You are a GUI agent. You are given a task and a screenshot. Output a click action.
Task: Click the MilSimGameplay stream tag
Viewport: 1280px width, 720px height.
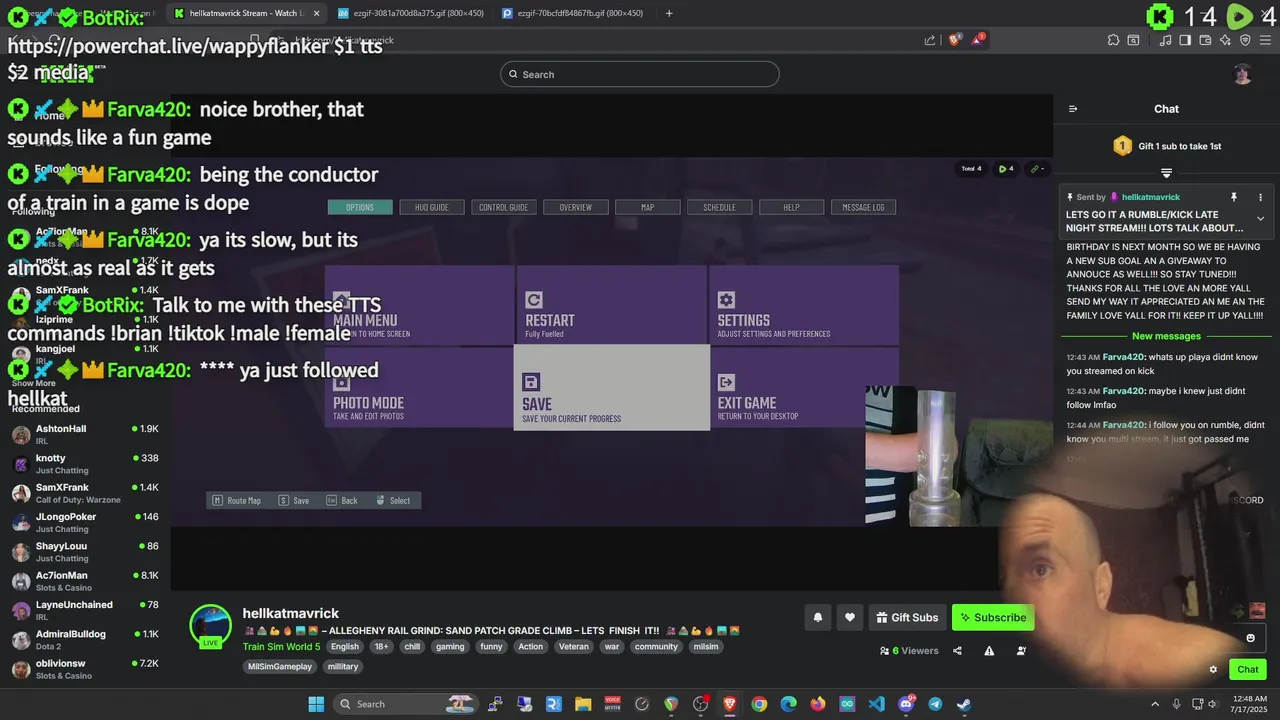280,666
